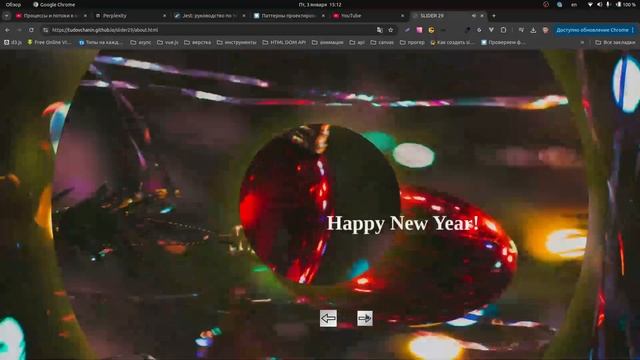Screen dimensions: 640x360
Task: Click the 'Обзор' activities button
Action: (13, 4)
